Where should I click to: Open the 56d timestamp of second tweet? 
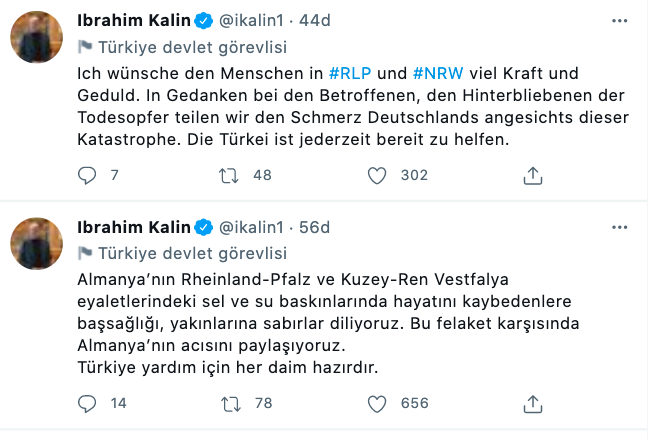click(314, 227)
